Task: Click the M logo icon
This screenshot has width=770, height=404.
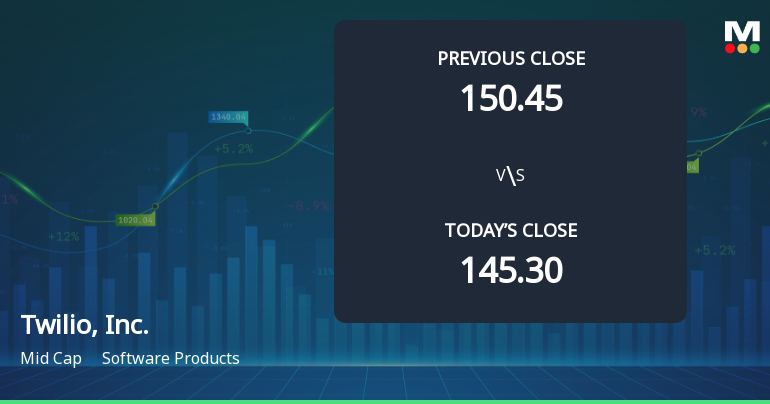Action: click(x=741, y=30)
